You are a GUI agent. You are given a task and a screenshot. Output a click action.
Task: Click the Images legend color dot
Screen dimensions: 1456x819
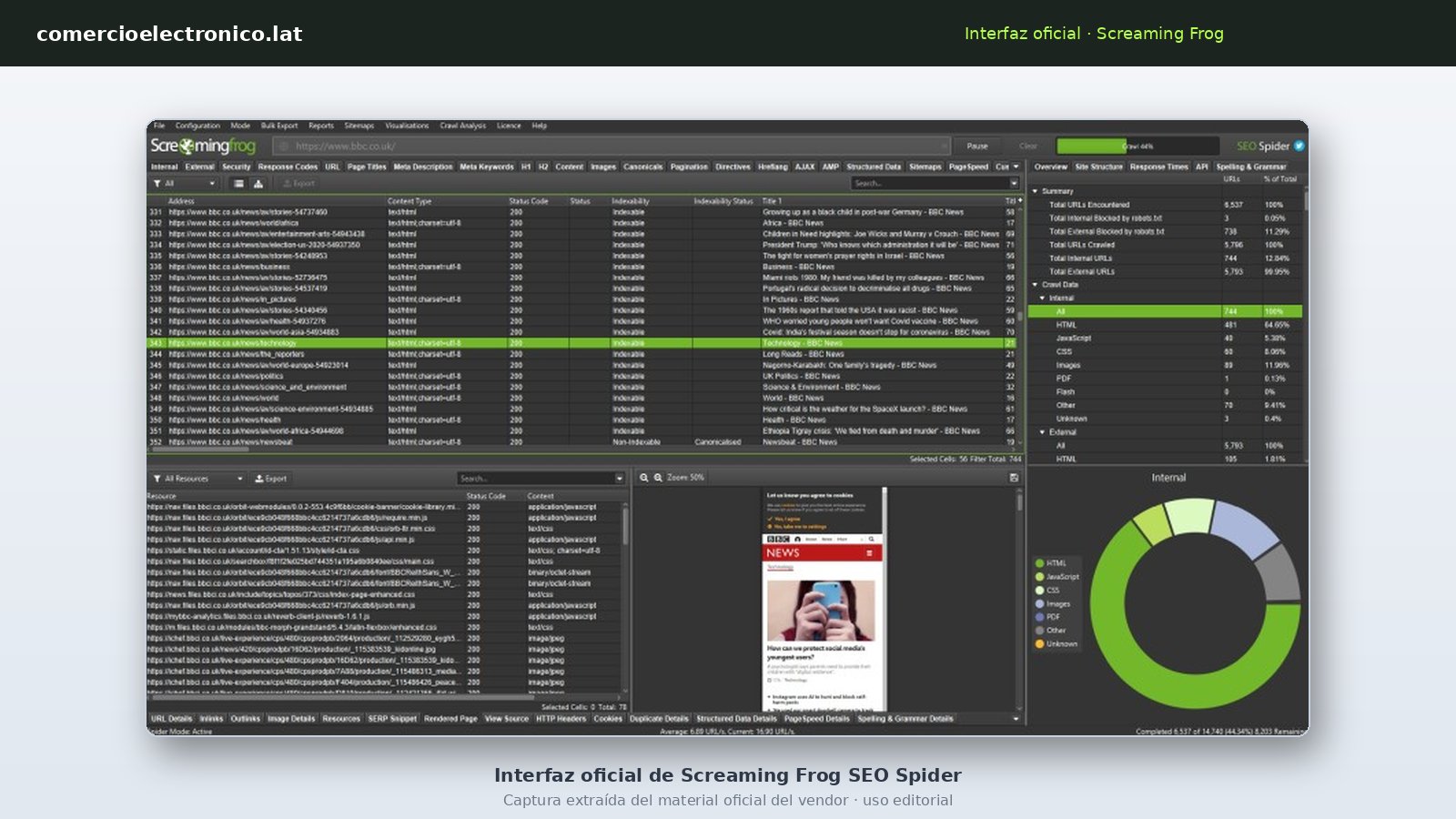click(x=1039, y=603)
